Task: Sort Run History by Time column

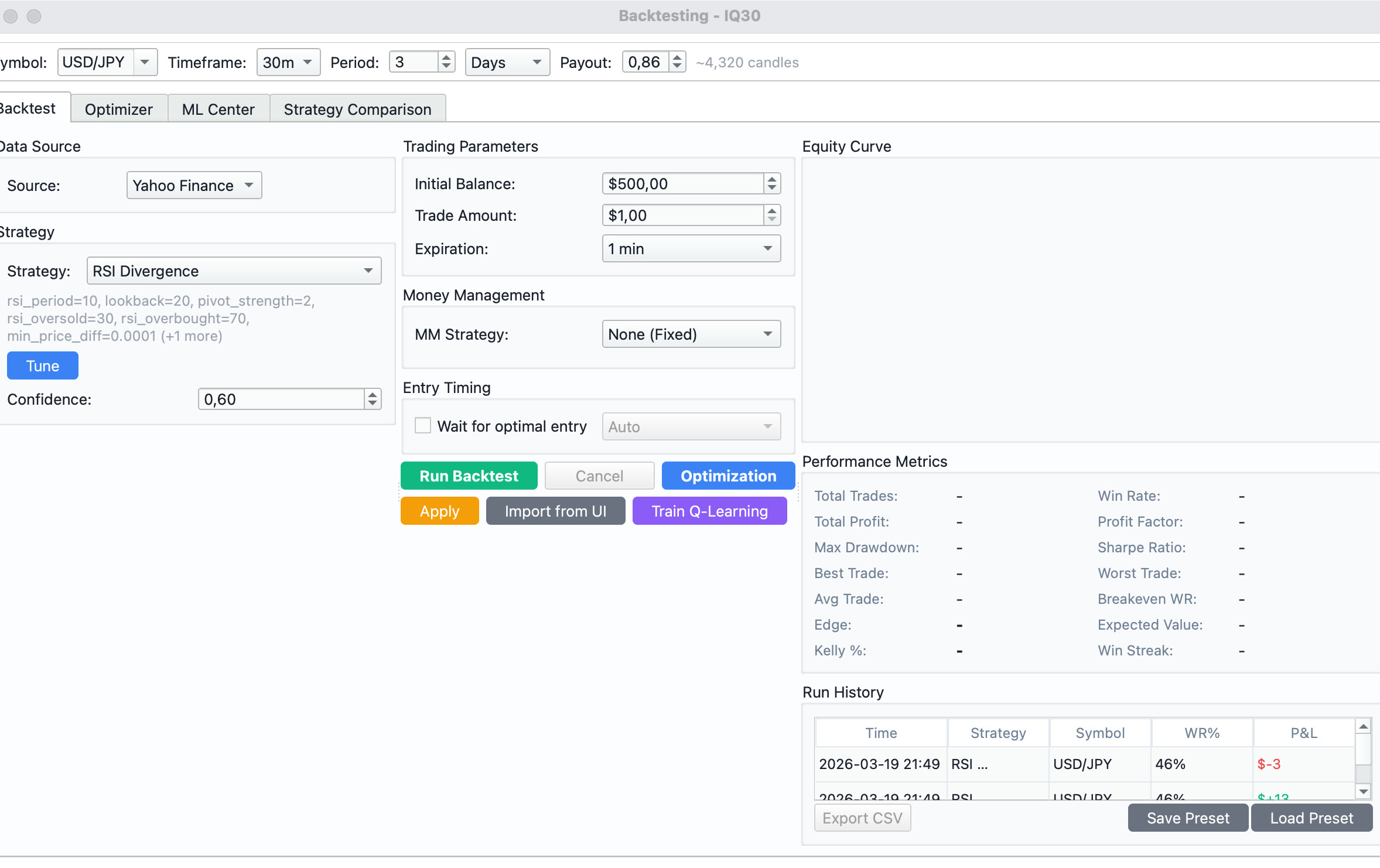Action: [x=881, y=733]
